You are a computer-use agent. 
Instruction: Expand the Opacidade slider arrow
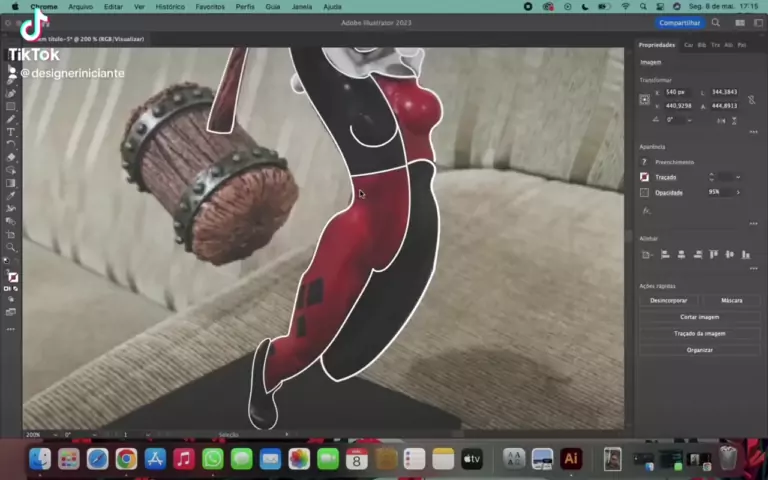[x=738, y=192]
